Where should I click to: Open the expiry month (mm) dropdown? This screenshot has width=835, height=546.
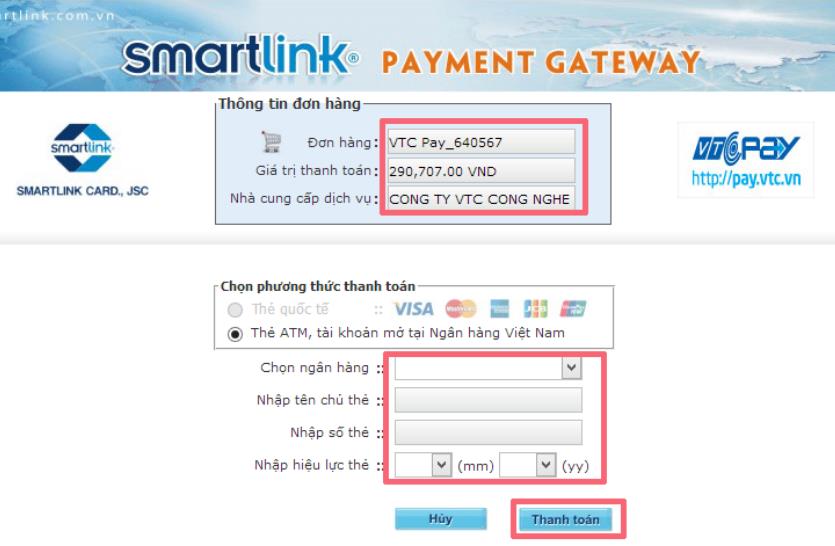[x=423, y=465]
